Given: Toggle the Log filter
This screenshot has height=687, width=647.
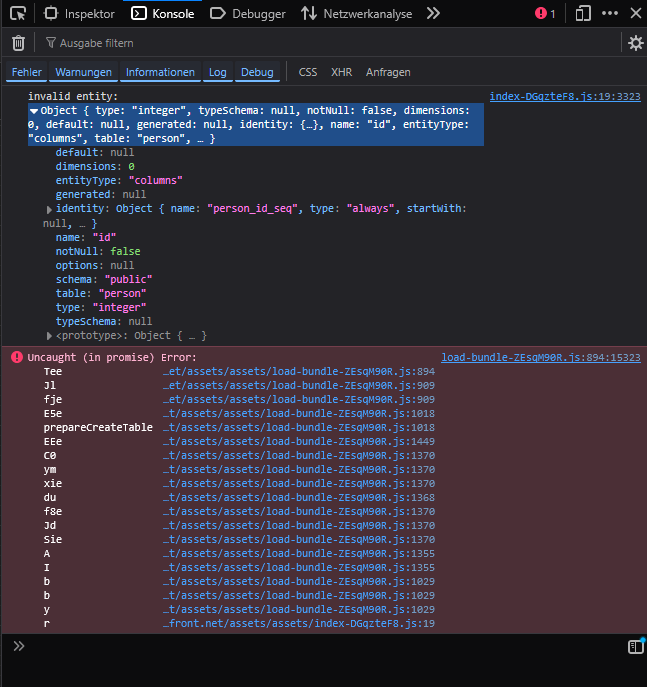Looking at the screenshot, I should coord(218,72).
